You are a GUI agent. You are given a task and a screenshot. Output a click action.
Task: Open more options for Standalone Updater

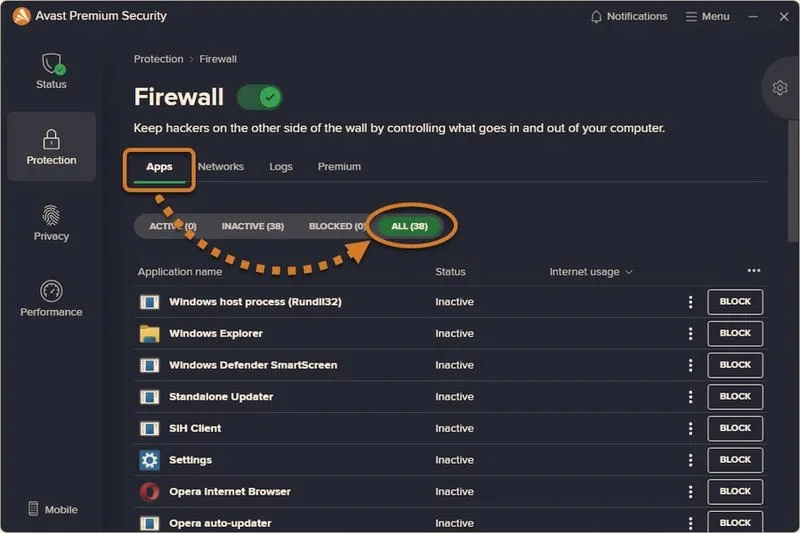[x=690, y=397]
